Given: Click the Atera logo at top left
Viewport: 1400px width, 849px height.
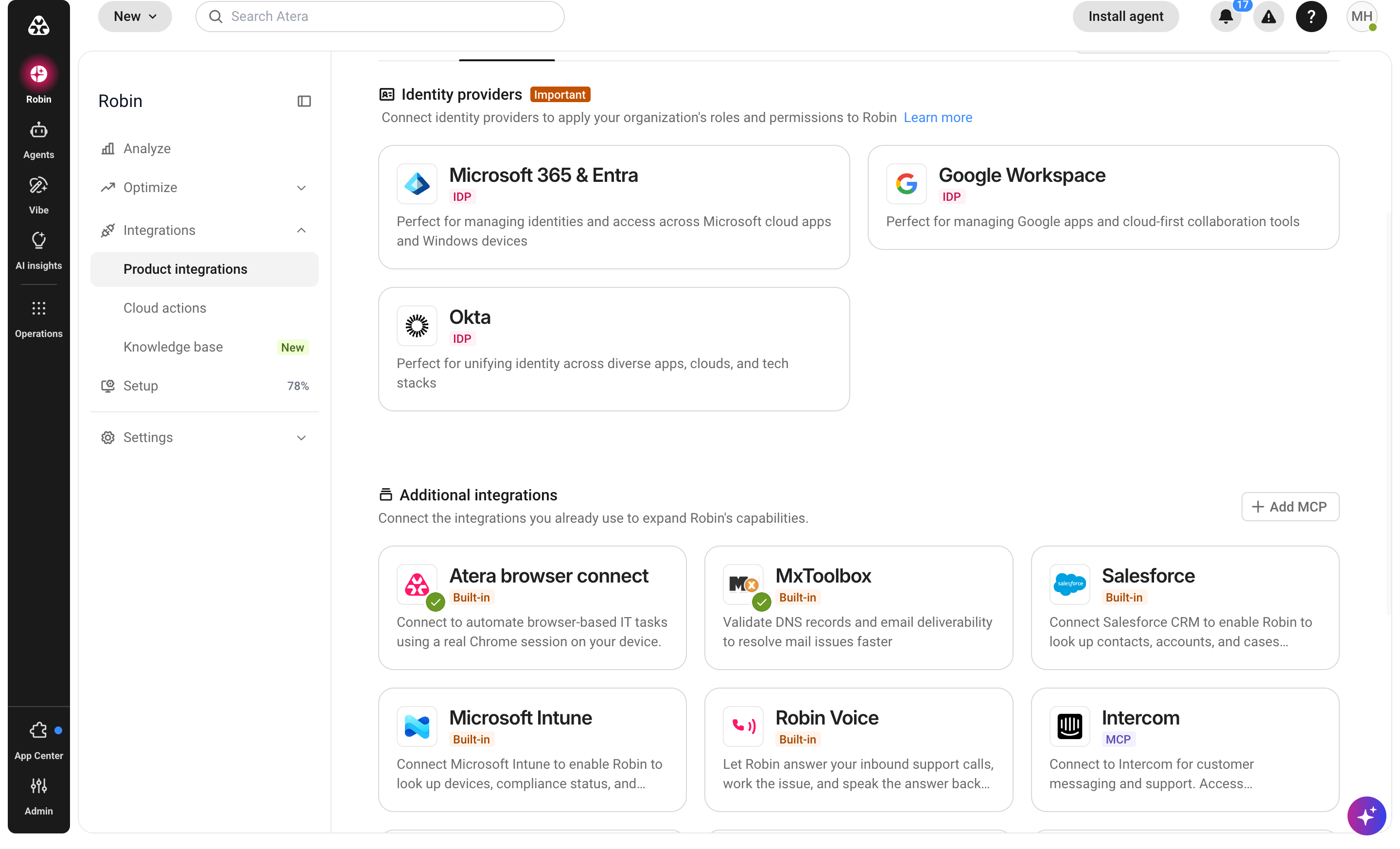Looking at the screenshot, I should pyautogui.click(x=38, y=26).
